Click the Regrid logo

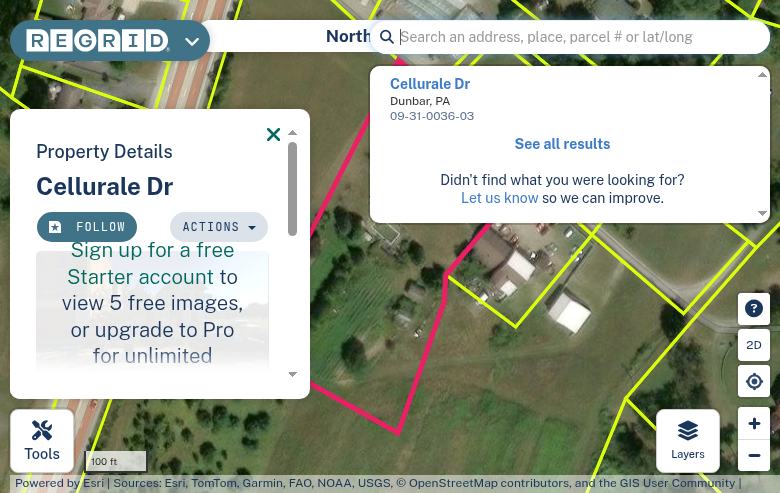pyautogui.click(x=98, y=41)
